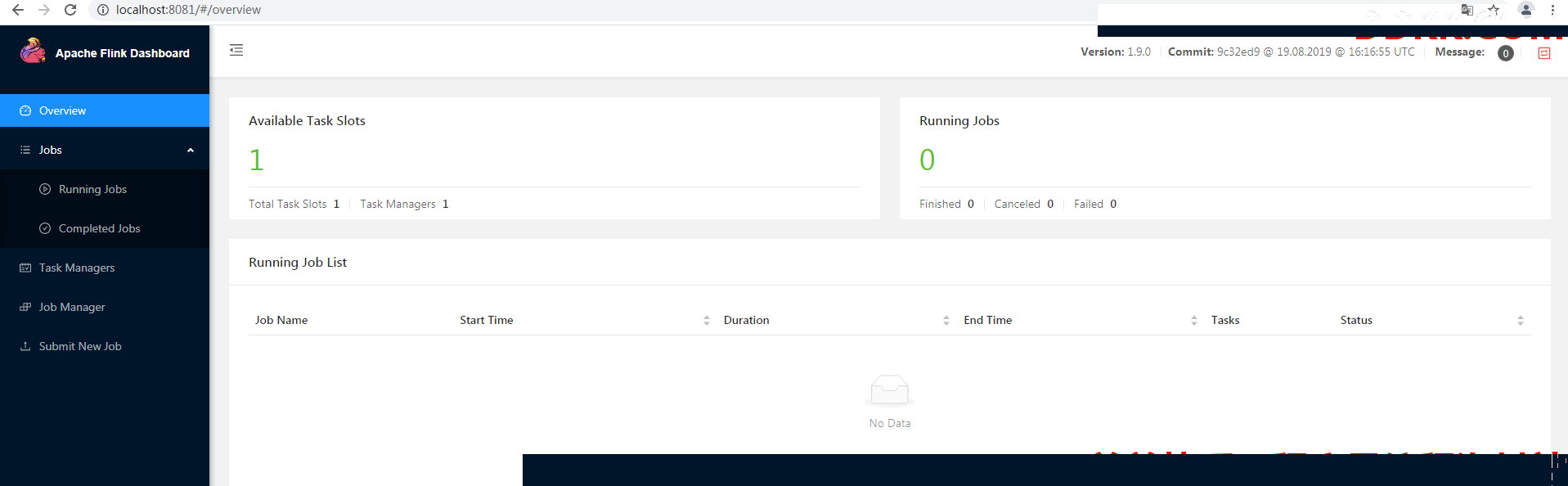
Task: Click the Version 1.9.0 text
Action: point(1116,52)
